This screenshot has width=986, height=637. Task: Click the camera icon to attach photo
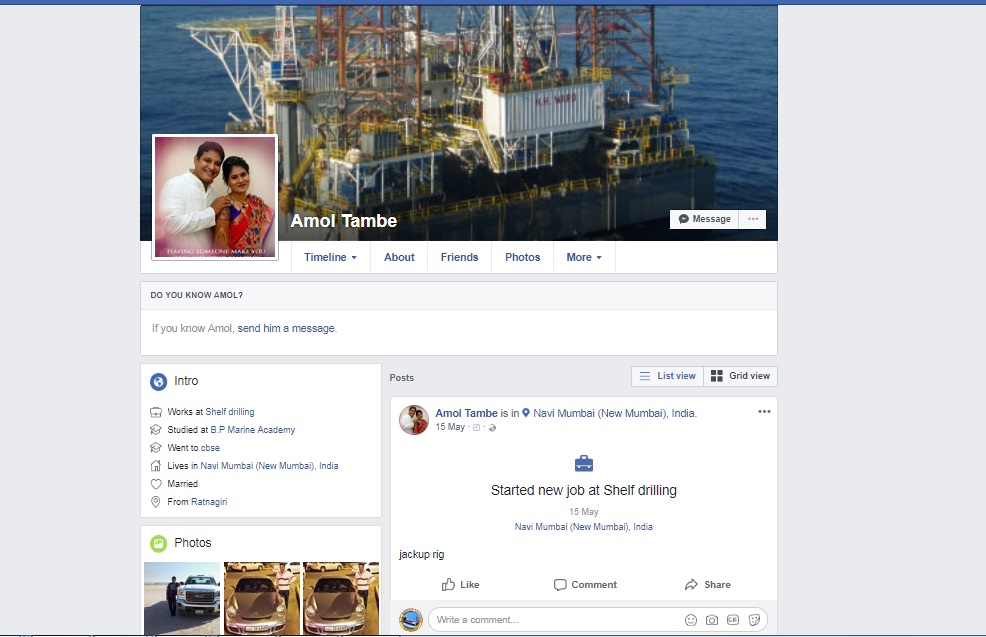[x=712, y=620]
